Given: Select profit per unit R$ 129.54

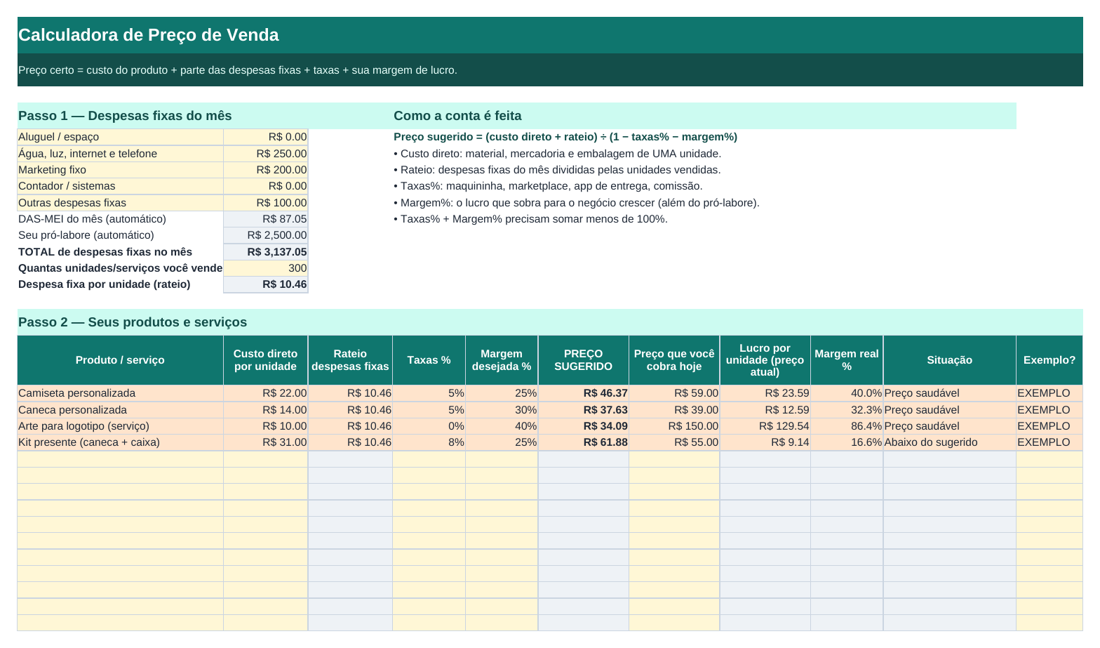Looking at the screenshot, I should click(765, 426).
